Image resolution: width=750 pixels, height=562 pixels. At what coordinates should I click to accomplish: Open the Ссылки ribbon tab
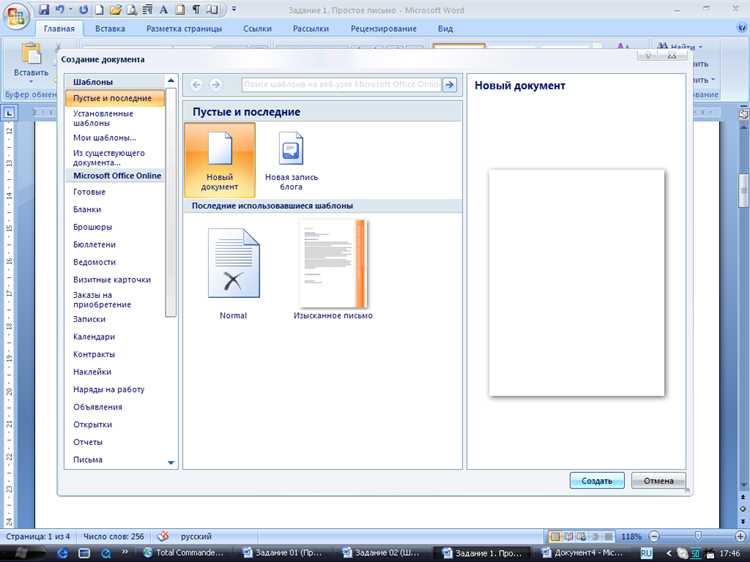point(257,29)
